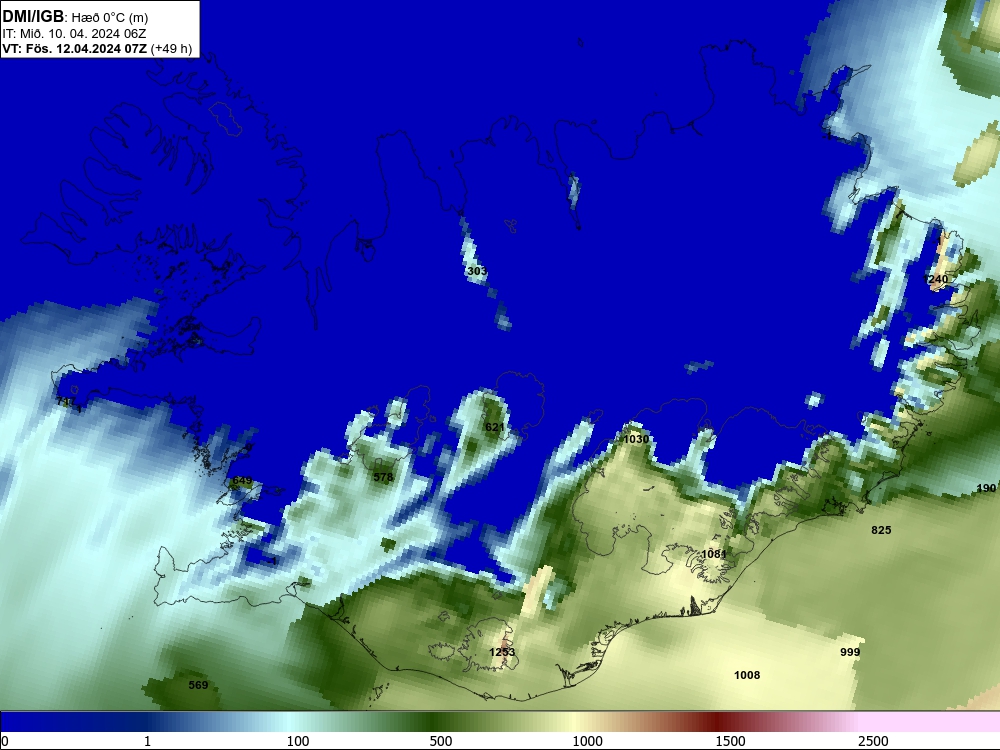The height and width of the screenshot is (750, 1000).
Task: Click the 0 mark on color scale
Action: [x=5, y=741]
